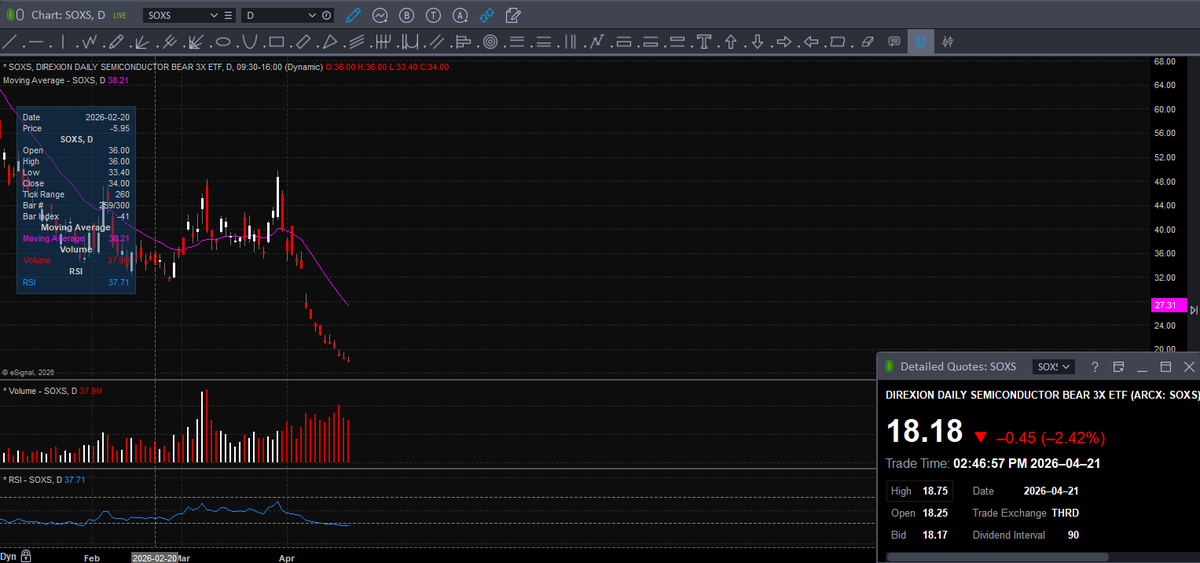The image size is (1200, 563).
Task: Open the SOXS dropdown in Detailed Quotes
Action: coord(1054,367)
